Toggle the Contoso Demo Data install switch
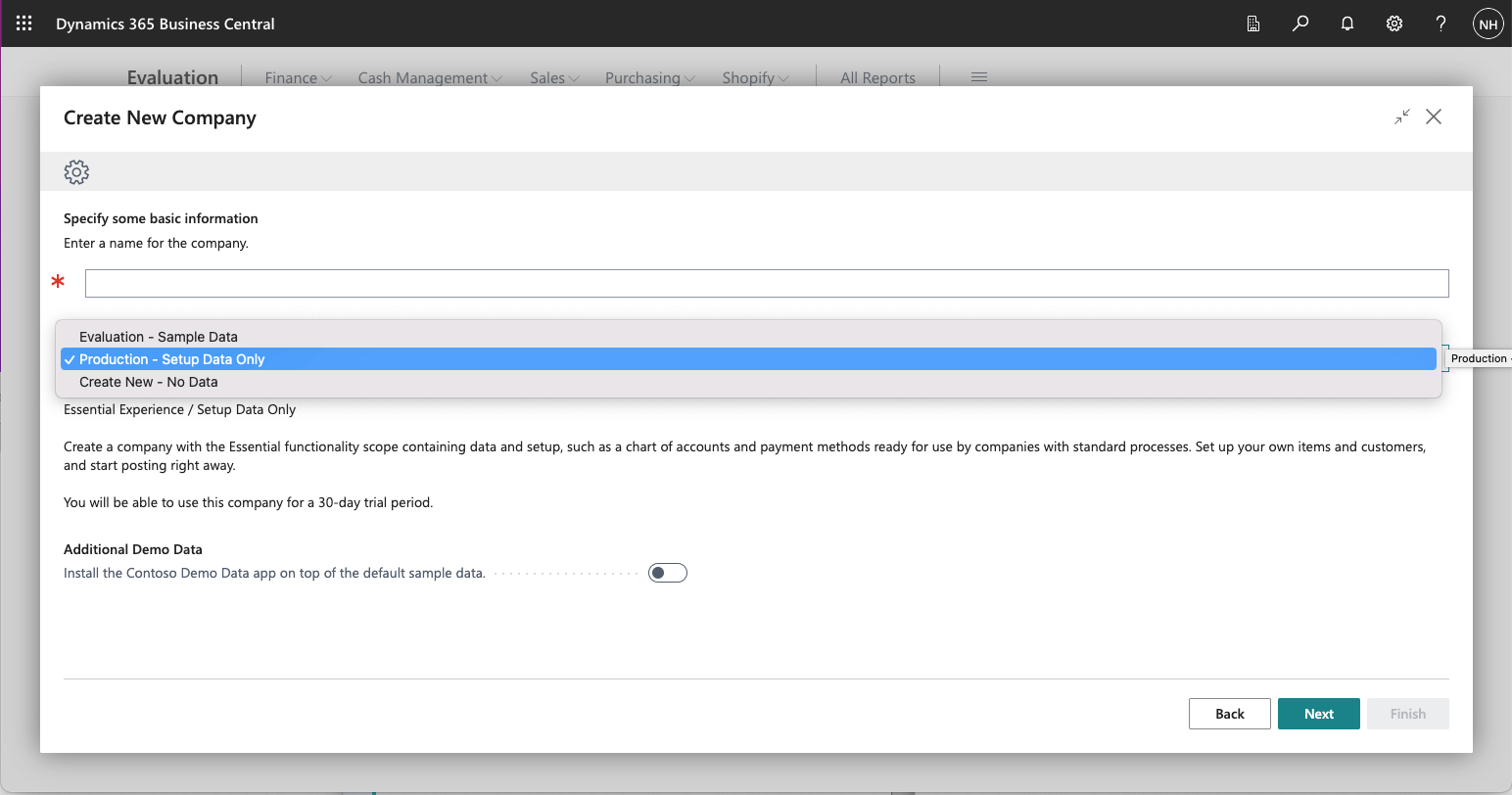 pos(668,573)
